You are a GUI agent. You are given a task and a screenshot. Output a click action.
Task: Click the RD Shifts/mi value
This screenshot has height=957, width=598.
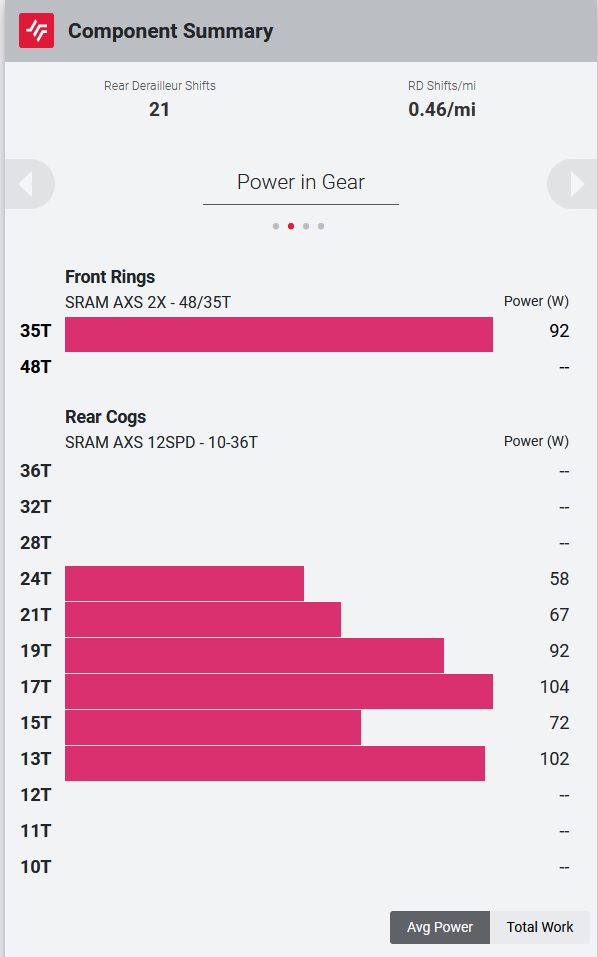pos(442,109)
